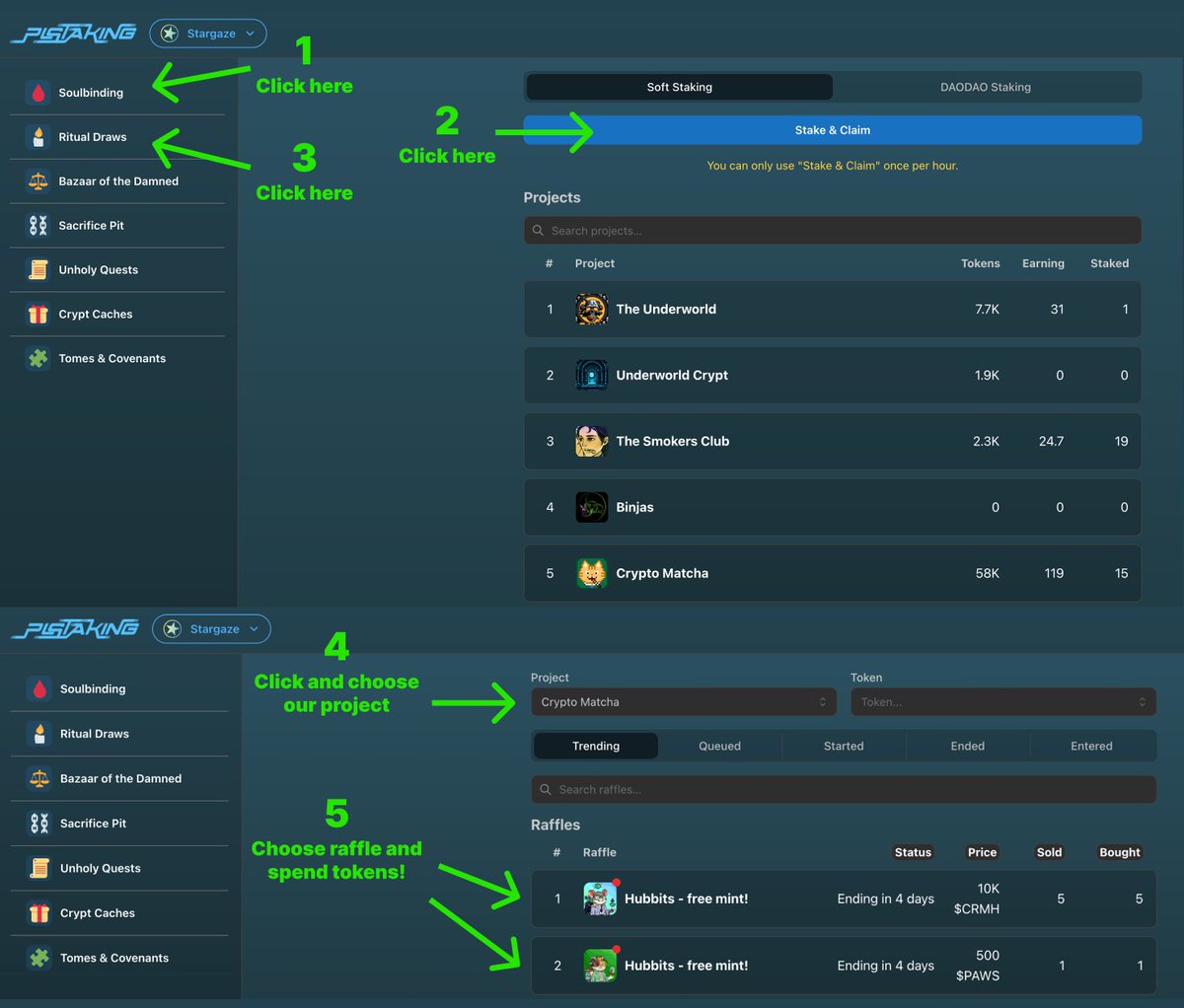Viewport: 1184px width, 1008px height.
Task: Click the 10K $CRMH raffle price
Action: pos(977,899)
